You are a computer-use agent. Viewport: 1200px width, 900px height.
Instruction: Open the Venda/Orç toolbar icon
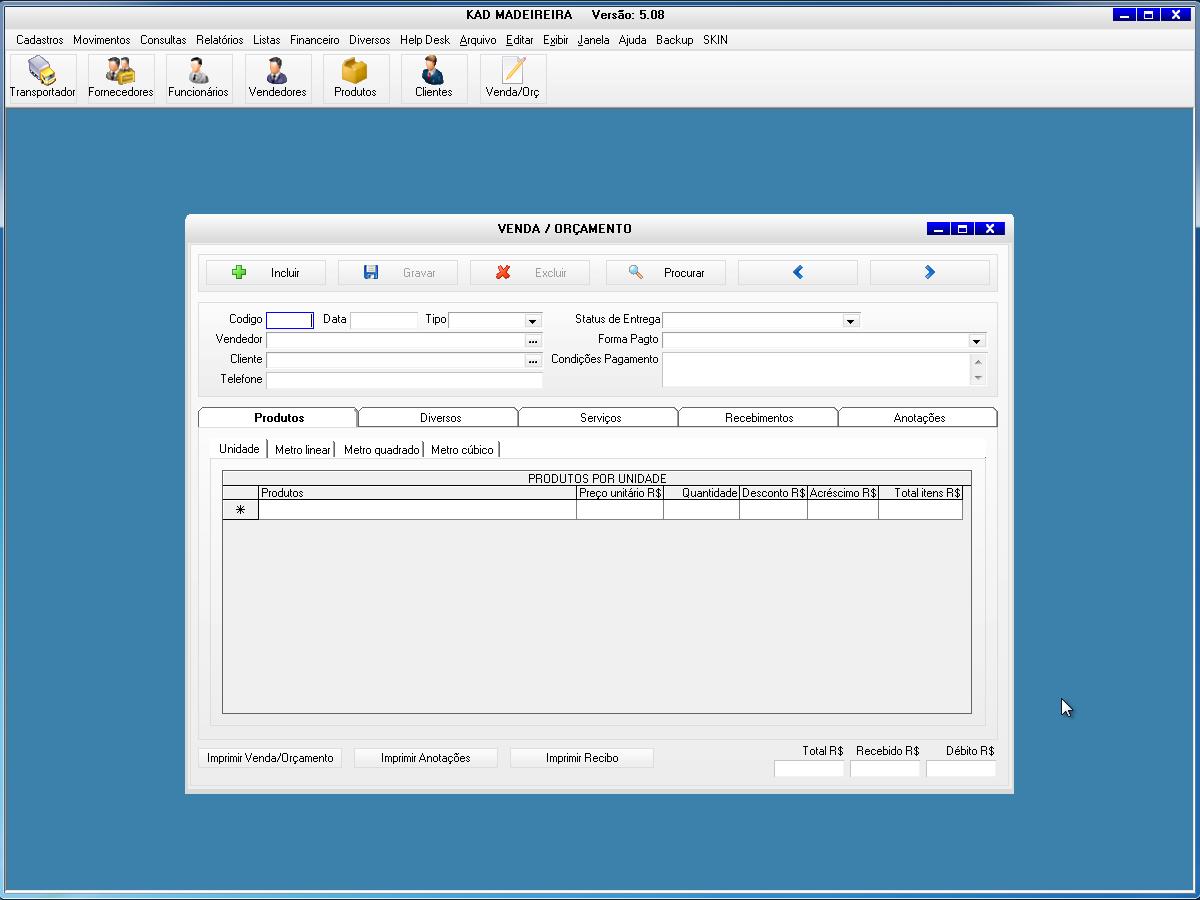click(512, 78)
